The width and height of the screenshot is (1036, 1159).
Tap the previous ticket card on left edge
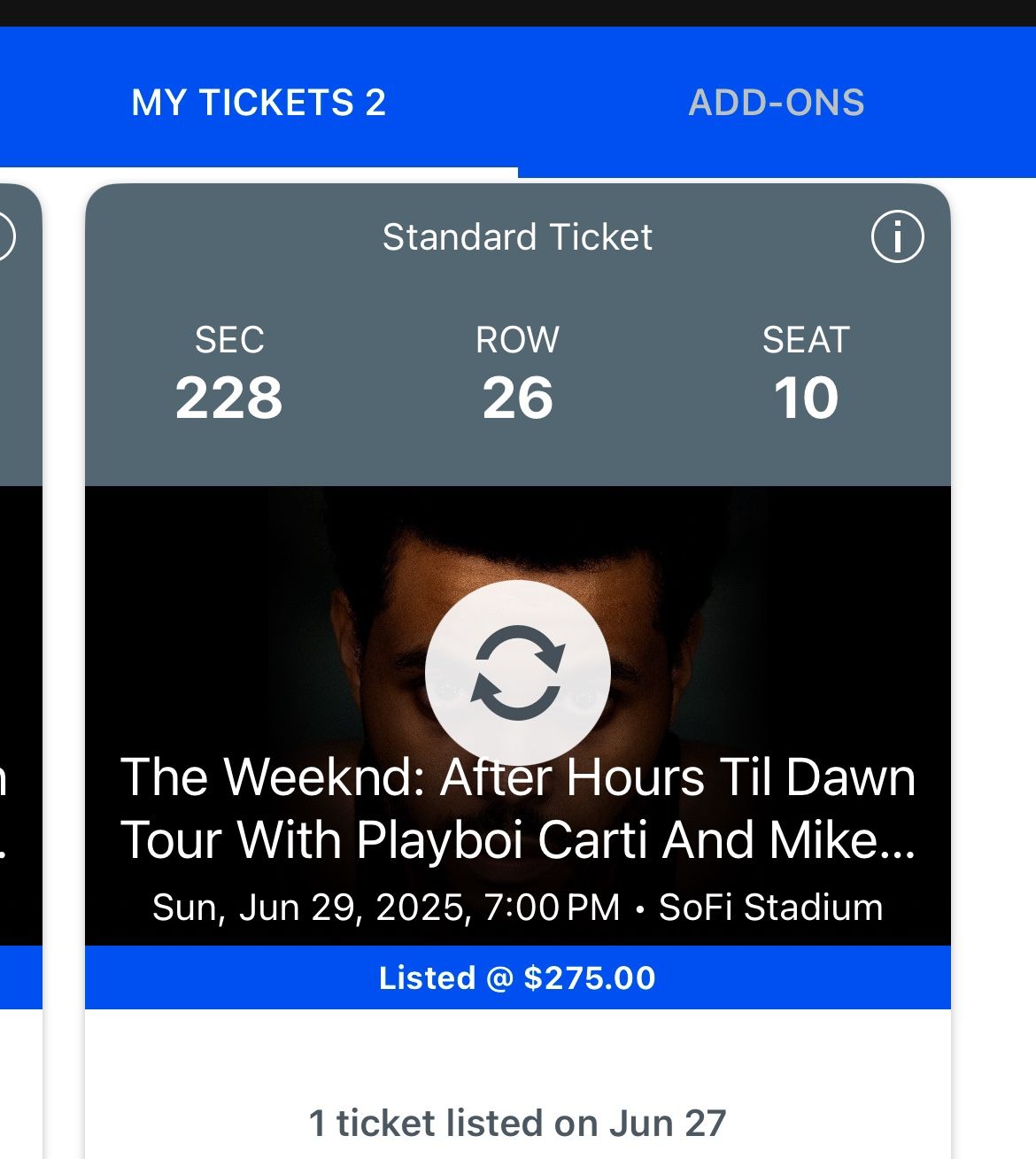click(19, 620)
